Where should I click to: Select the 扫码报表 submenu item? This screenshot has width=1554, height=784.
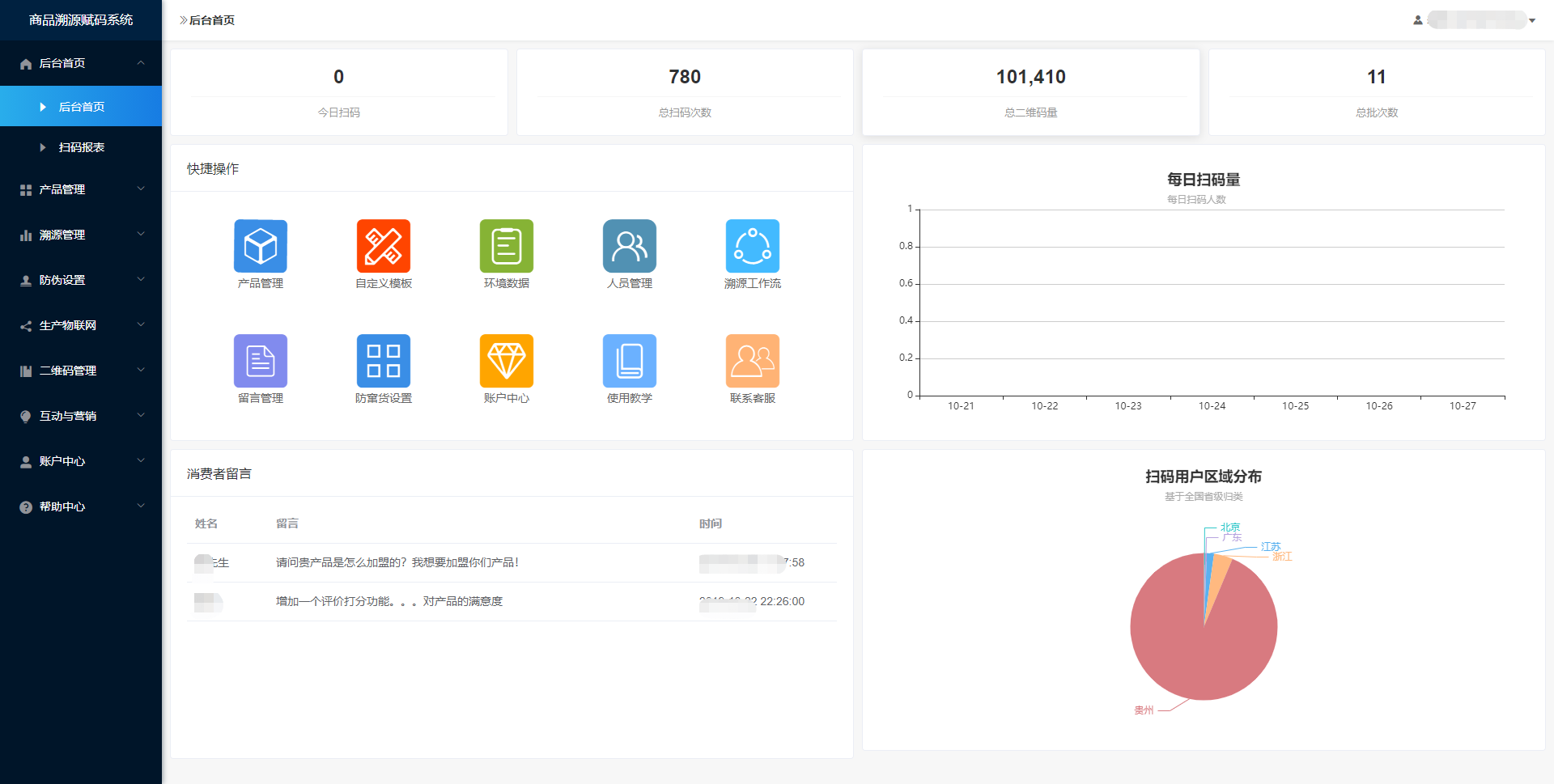click(82, 147)
